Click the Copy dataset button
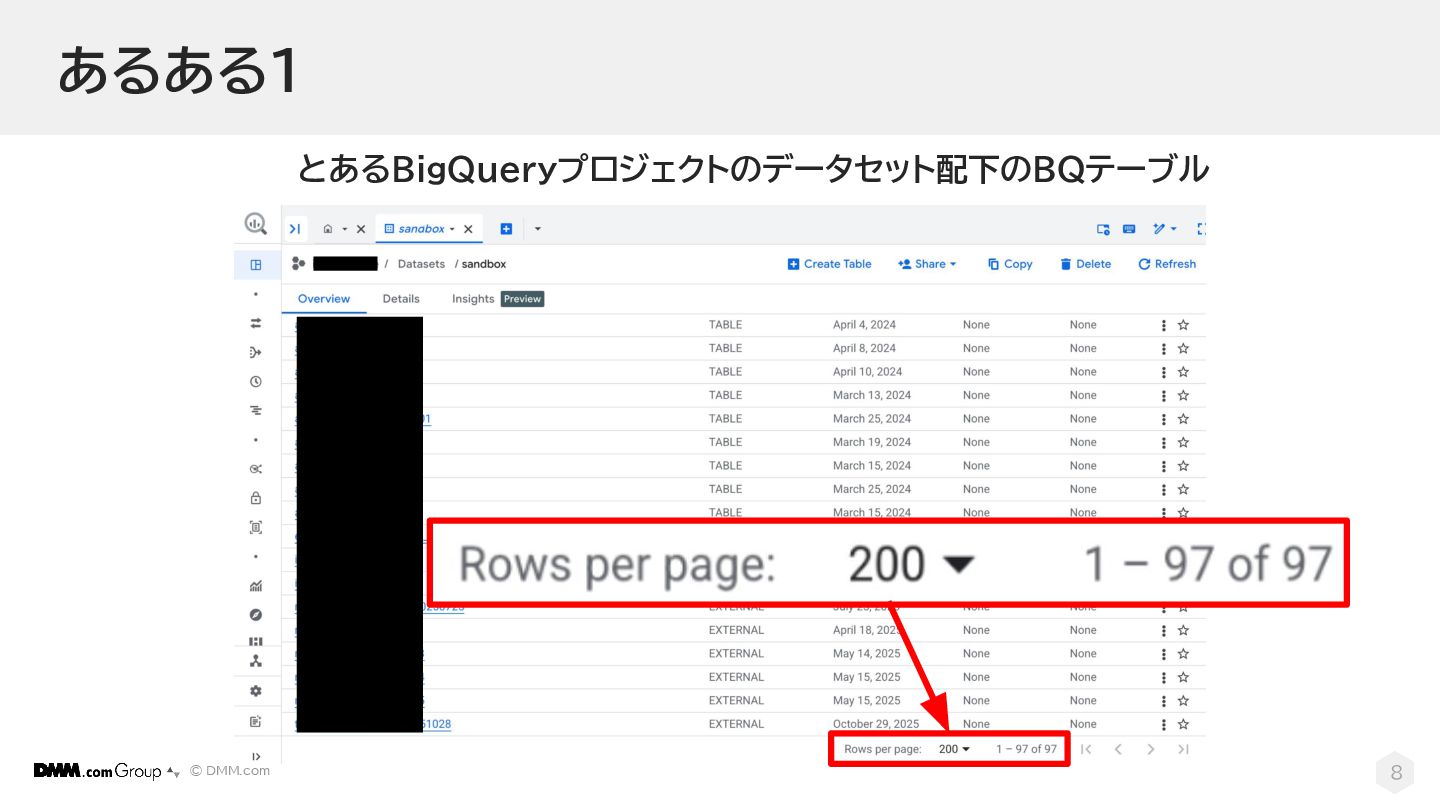This screenshot has width=1440, height=810. (x=1010, y=264)
